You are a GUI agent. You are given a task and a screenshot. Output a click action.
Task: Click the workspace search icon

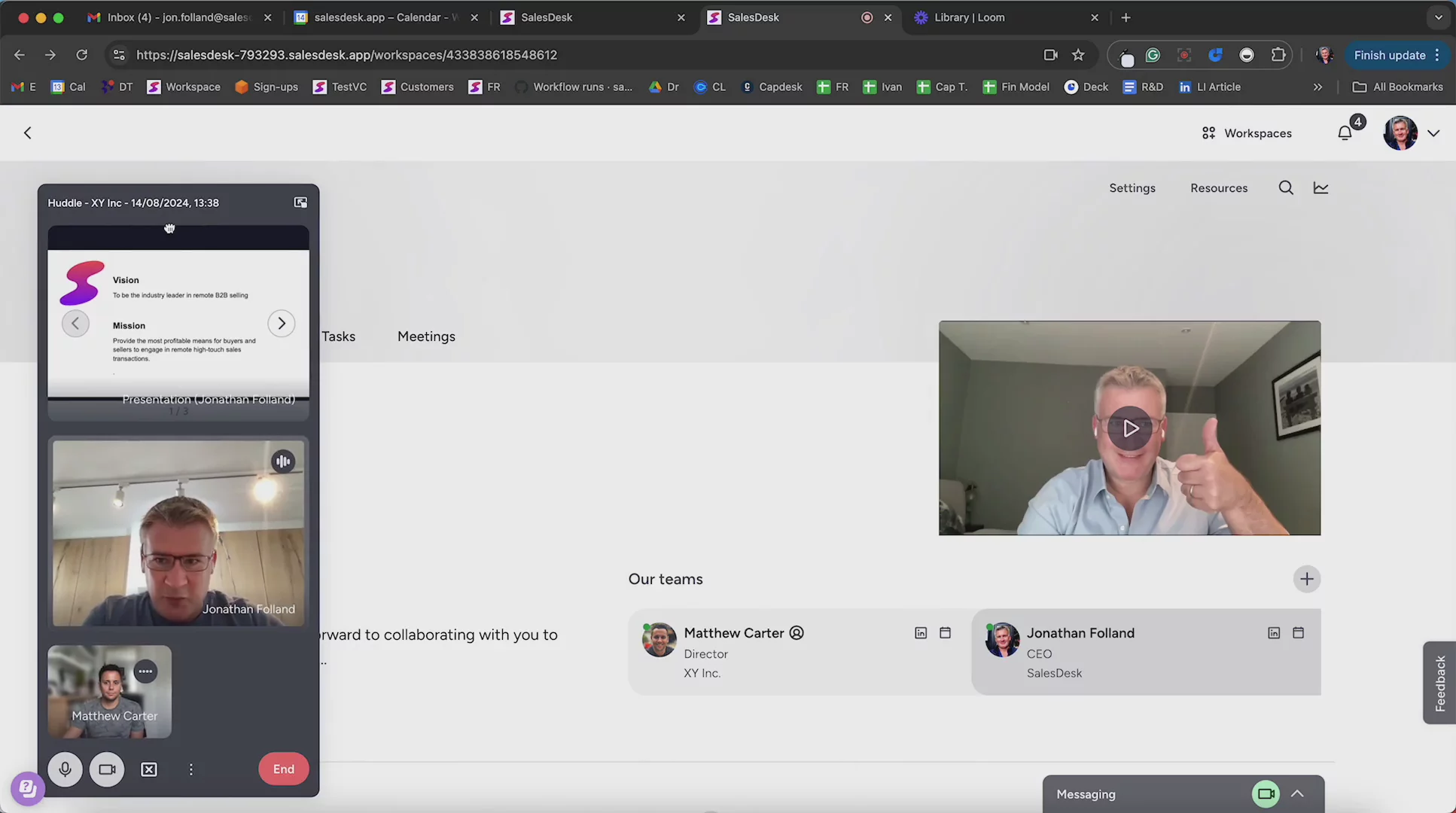point(1286,188)
